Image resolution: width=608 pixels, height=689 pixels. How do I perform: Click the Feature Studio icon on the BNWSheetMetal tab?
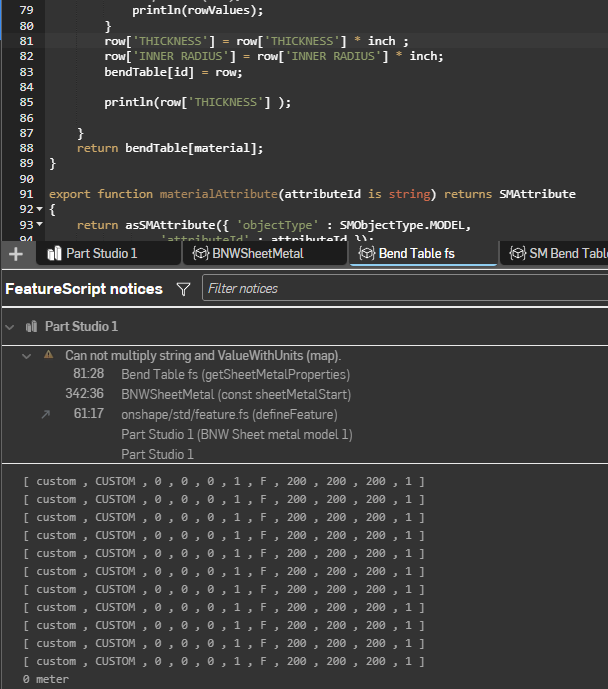[200, 254]
